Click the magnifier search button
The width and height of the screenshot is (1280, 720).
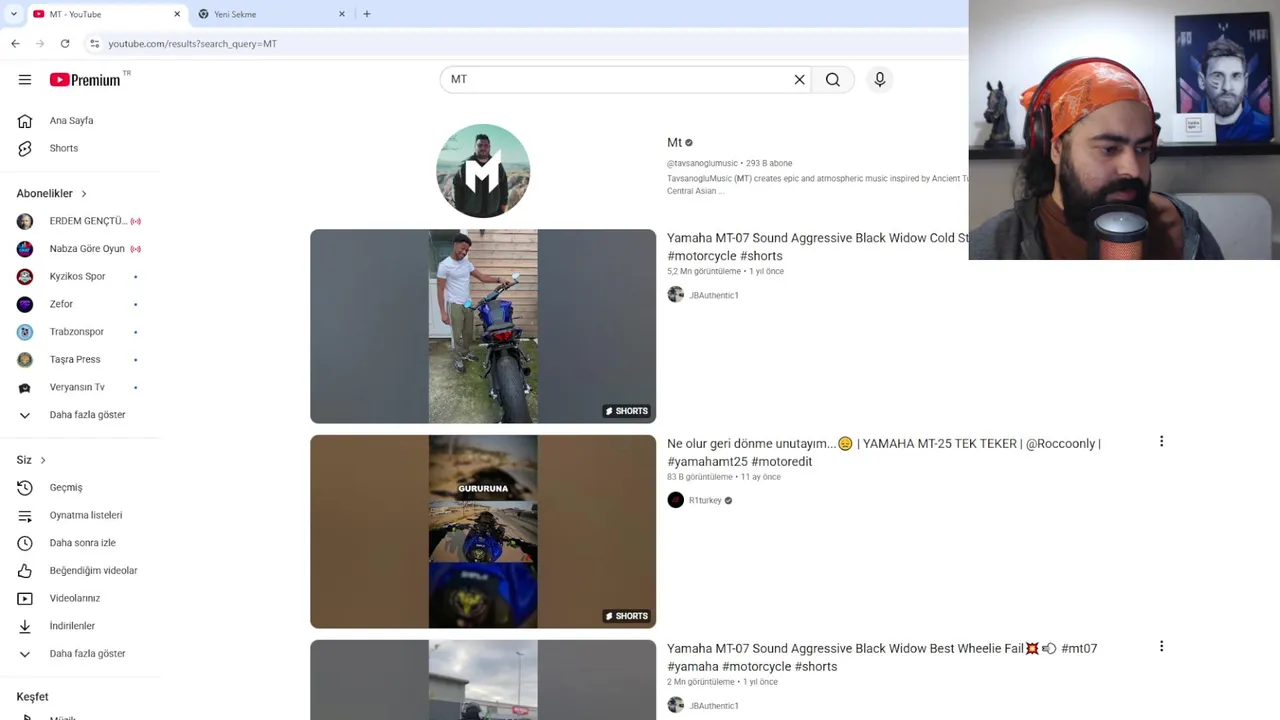pyautogui.click(x=833, y=80)
